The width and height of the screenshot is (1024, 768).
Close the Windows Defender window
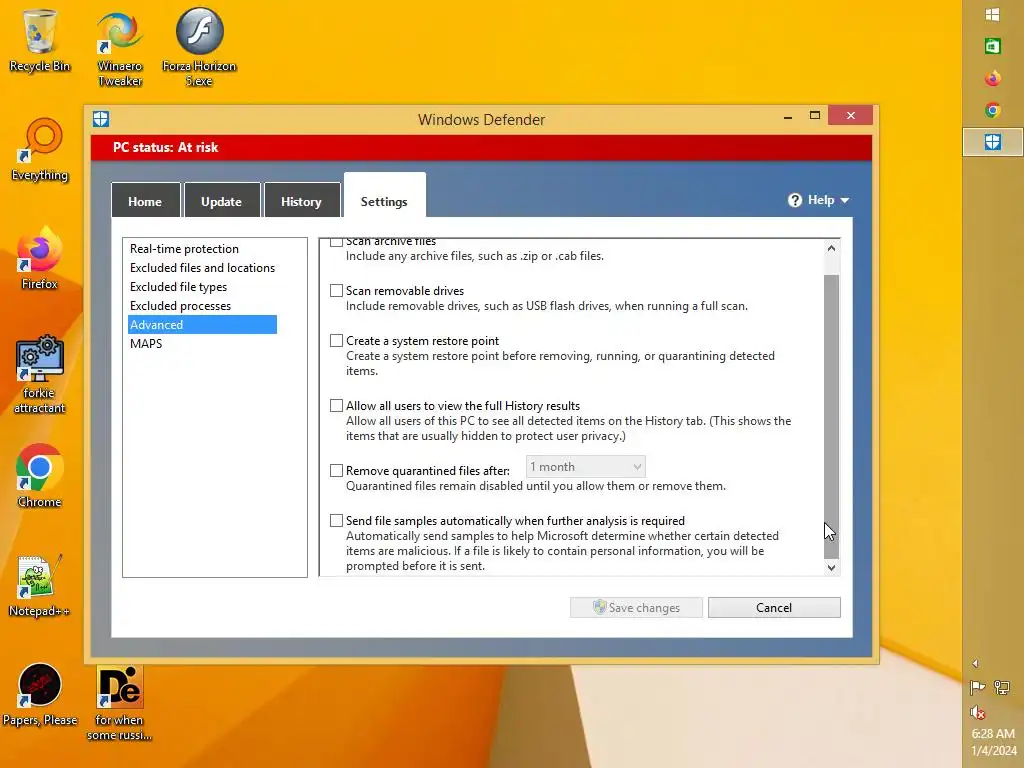850,116
